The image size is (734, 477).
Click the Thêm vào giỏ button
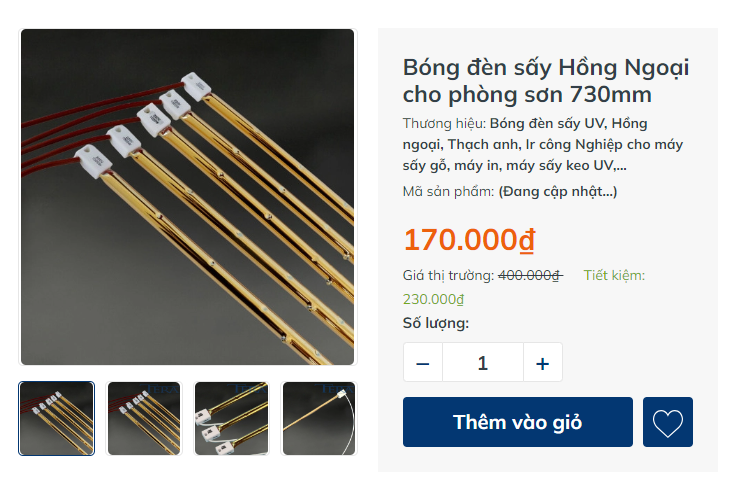point(518,422)
